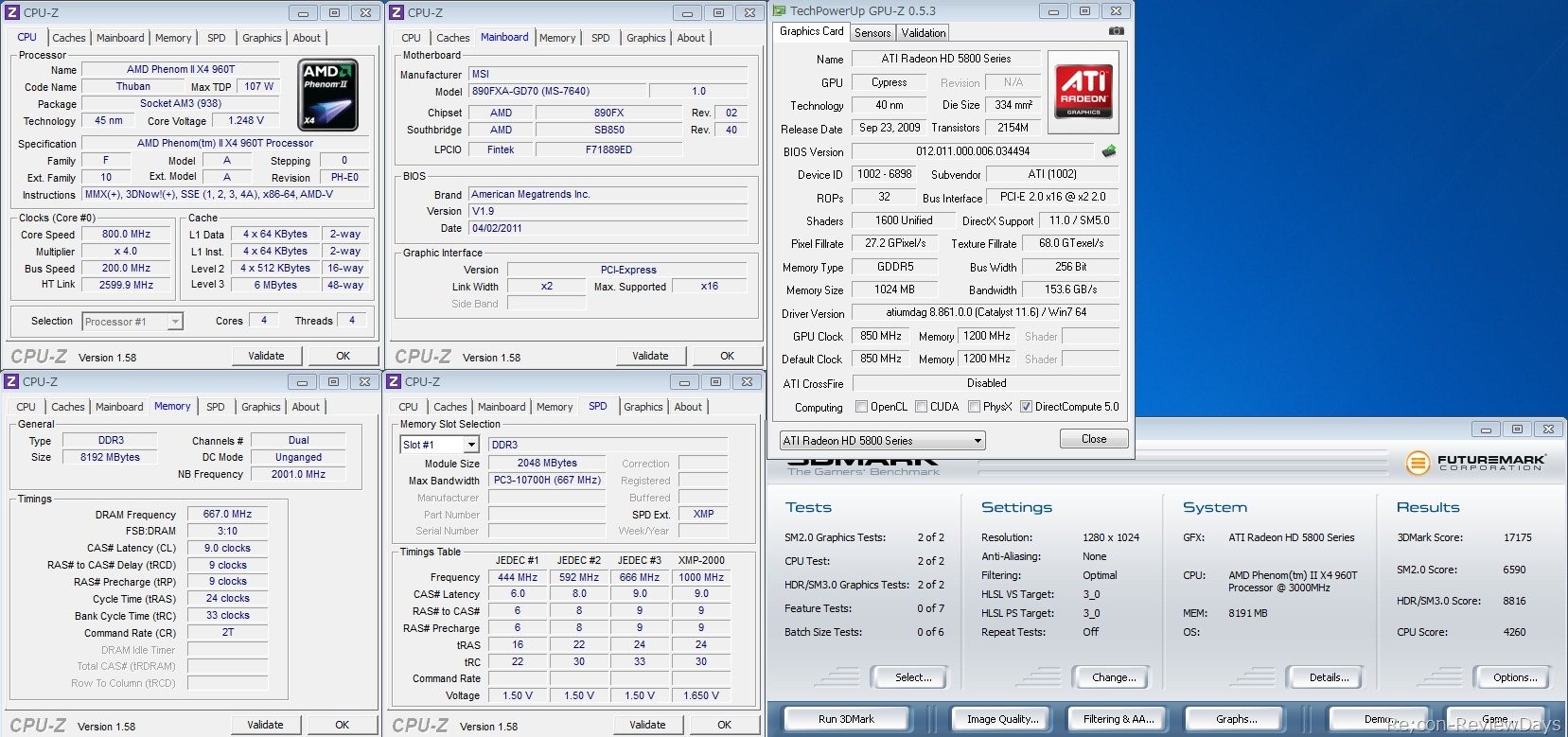
Task: Click the green BIOS save chip icon
Action: coord(1108,151)
